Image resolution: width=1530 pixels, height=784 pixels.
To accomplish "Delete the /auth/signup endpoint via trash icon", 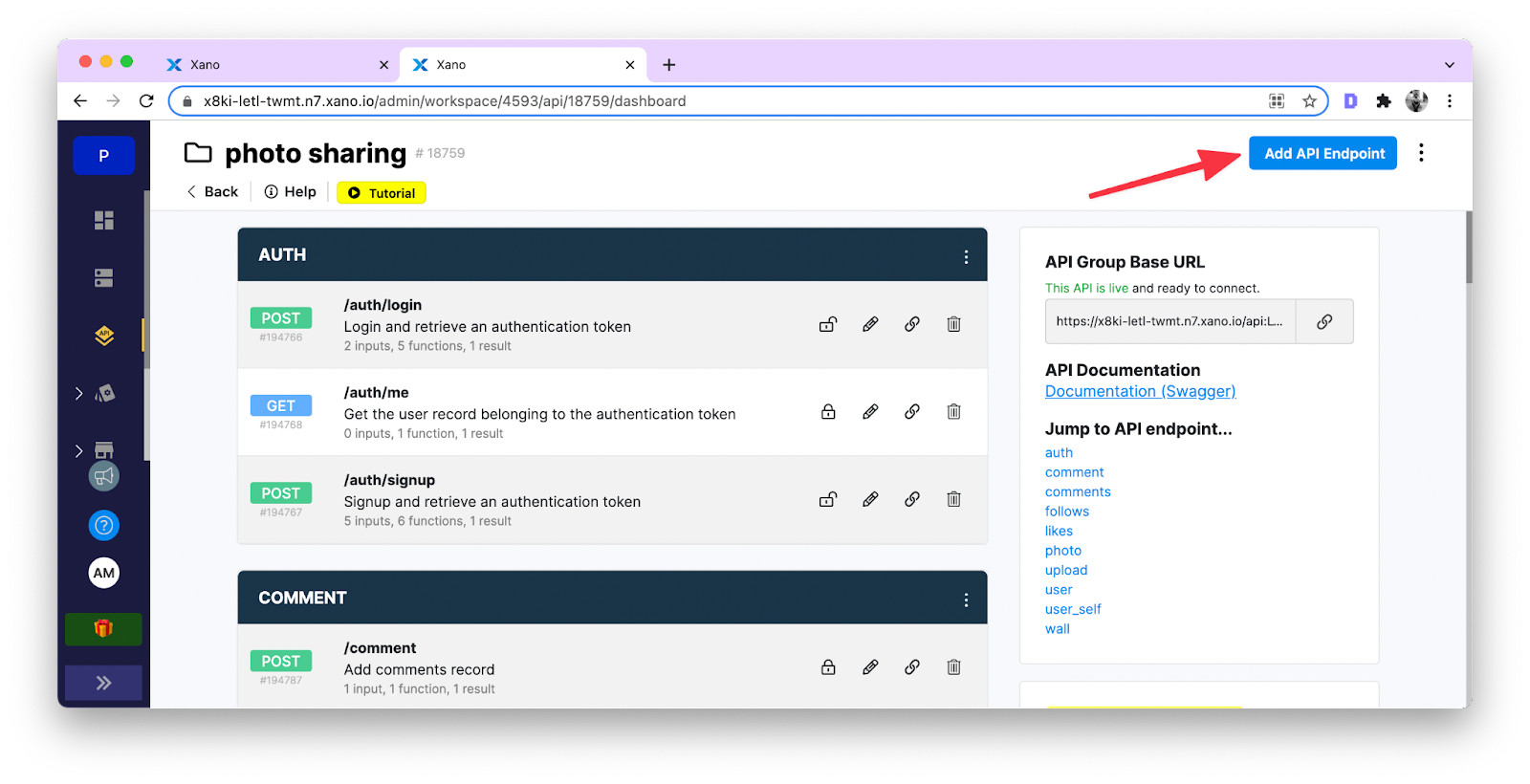I will pos(953,499).
